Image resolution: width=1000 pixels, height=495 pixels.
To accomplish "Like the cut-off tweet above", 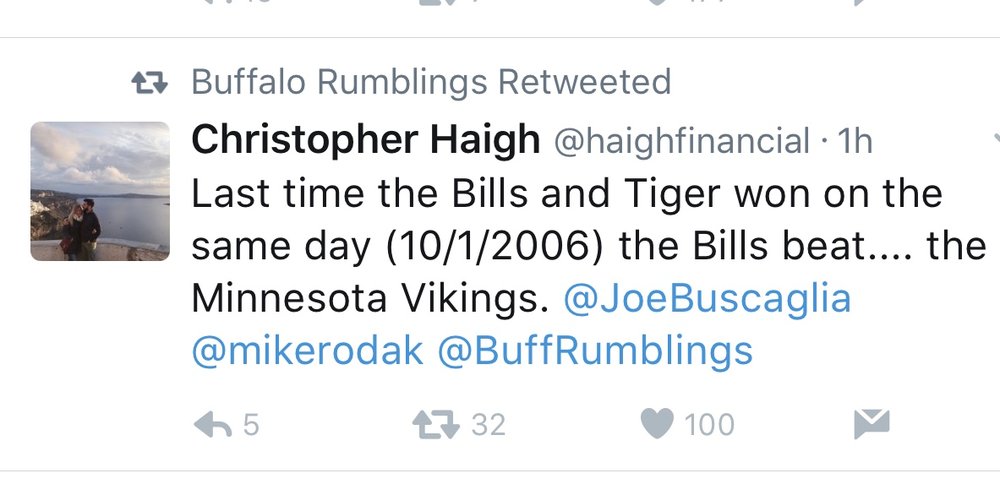I will click(x=656, y=3).
